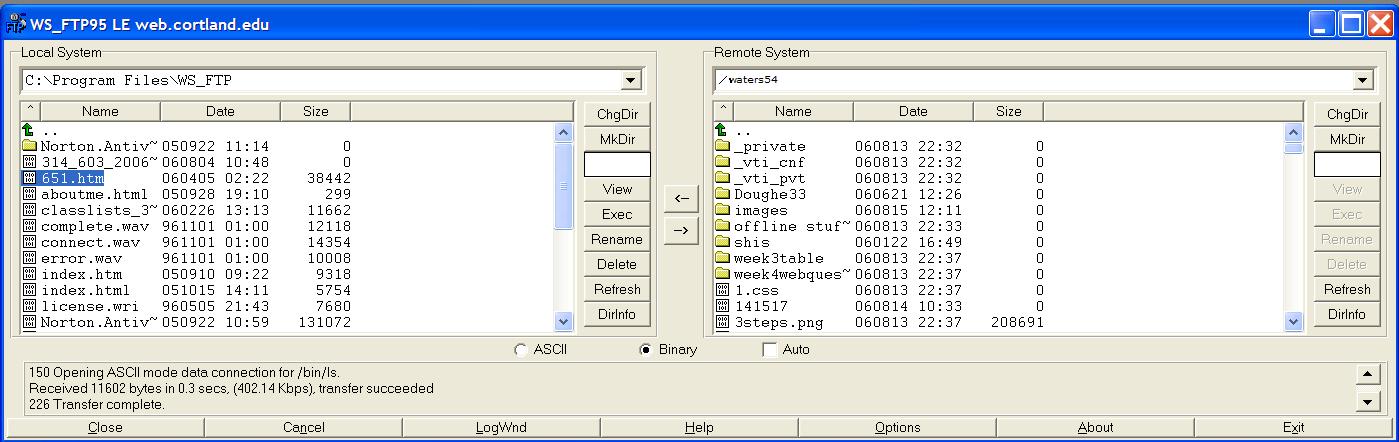Click local Delete button
The image size is (1399, 442).
pos(617,264)
